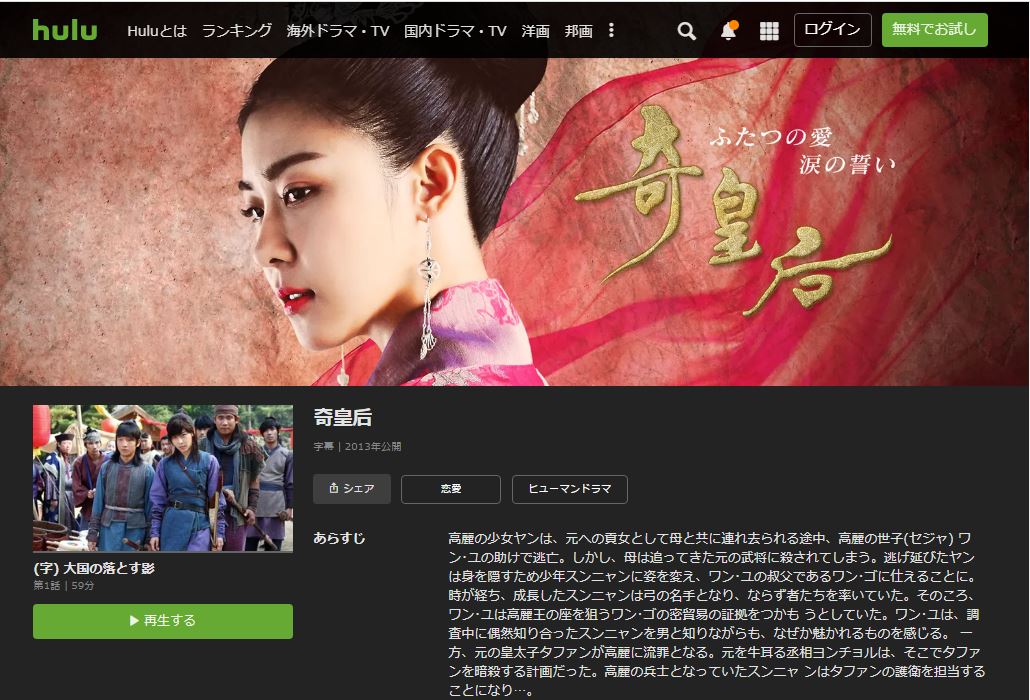1030x700 pixels.
Task: Expand the three-dot more navigation menu
Action: pyautogui.click(x=612, y=30)
